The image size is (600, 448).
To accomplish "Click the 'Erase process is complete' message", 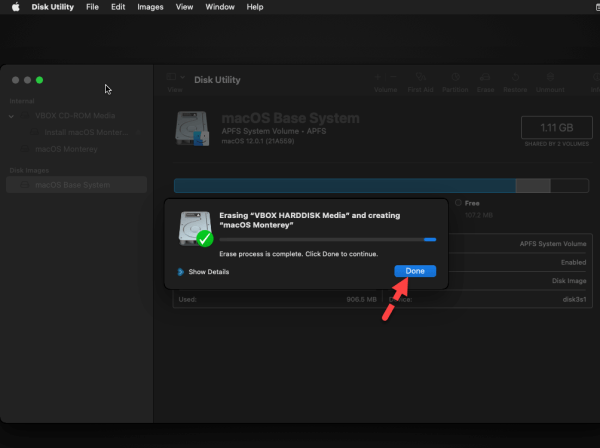I will coord(298,254).
